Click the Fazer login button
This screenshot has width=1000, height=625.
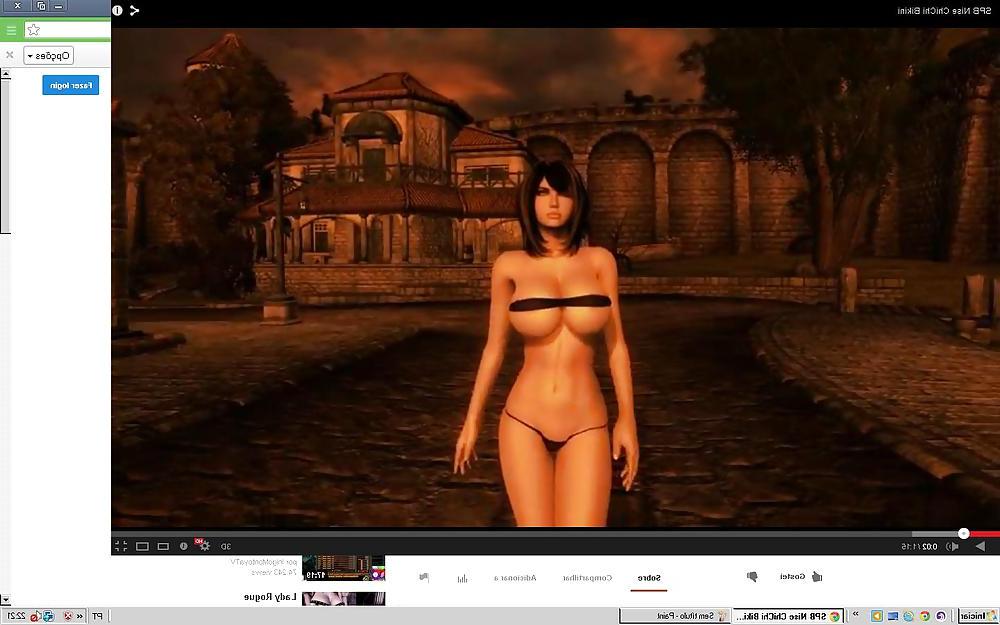point(70,85)
